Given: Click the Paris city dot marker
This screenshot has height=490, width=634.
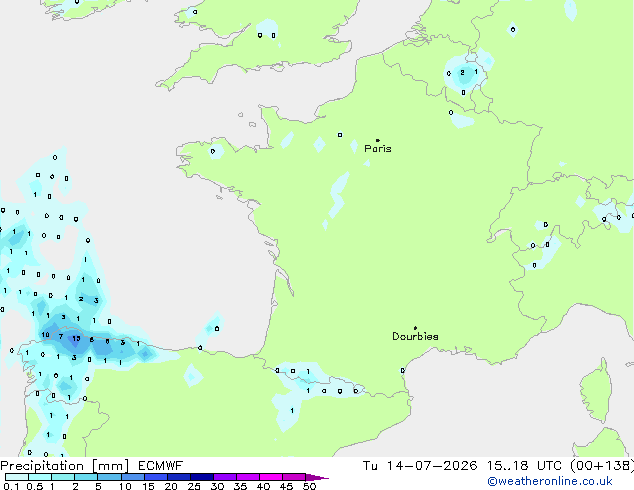Looking at the screenshot, I should coord(378,140).
